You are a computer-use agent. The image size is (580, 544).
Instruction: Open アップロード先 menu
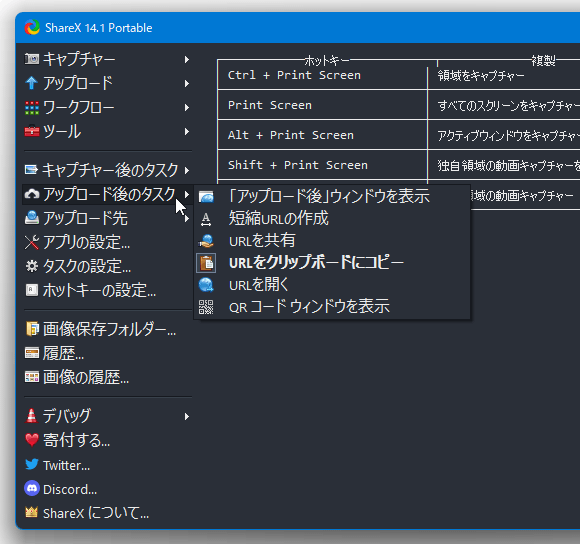pos(107,218)
